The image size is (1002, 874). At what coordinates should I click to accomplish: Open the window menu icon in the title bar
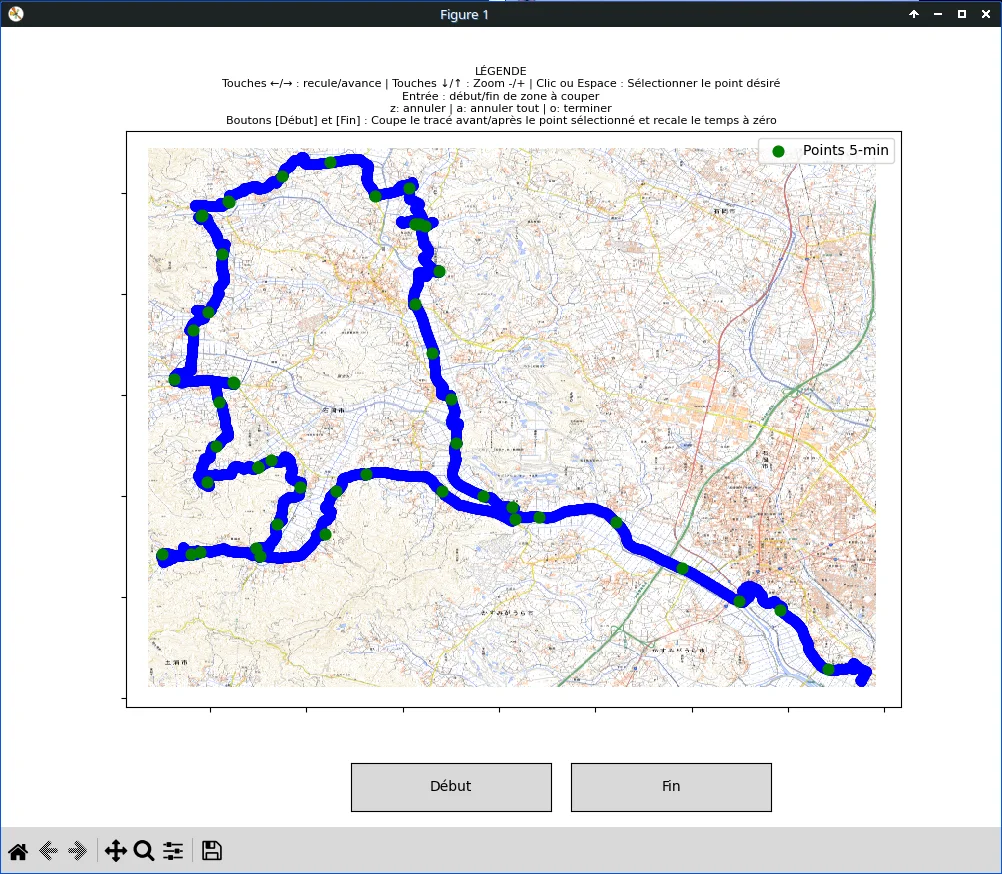[16, 14]
